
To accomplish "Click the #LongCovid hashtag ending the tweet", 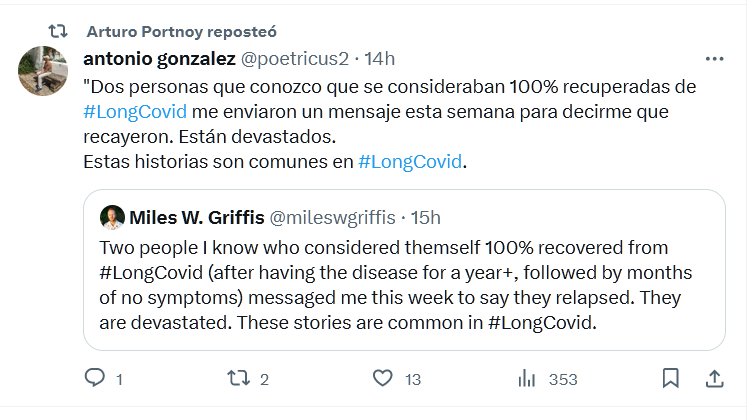I will coord(410,161).
